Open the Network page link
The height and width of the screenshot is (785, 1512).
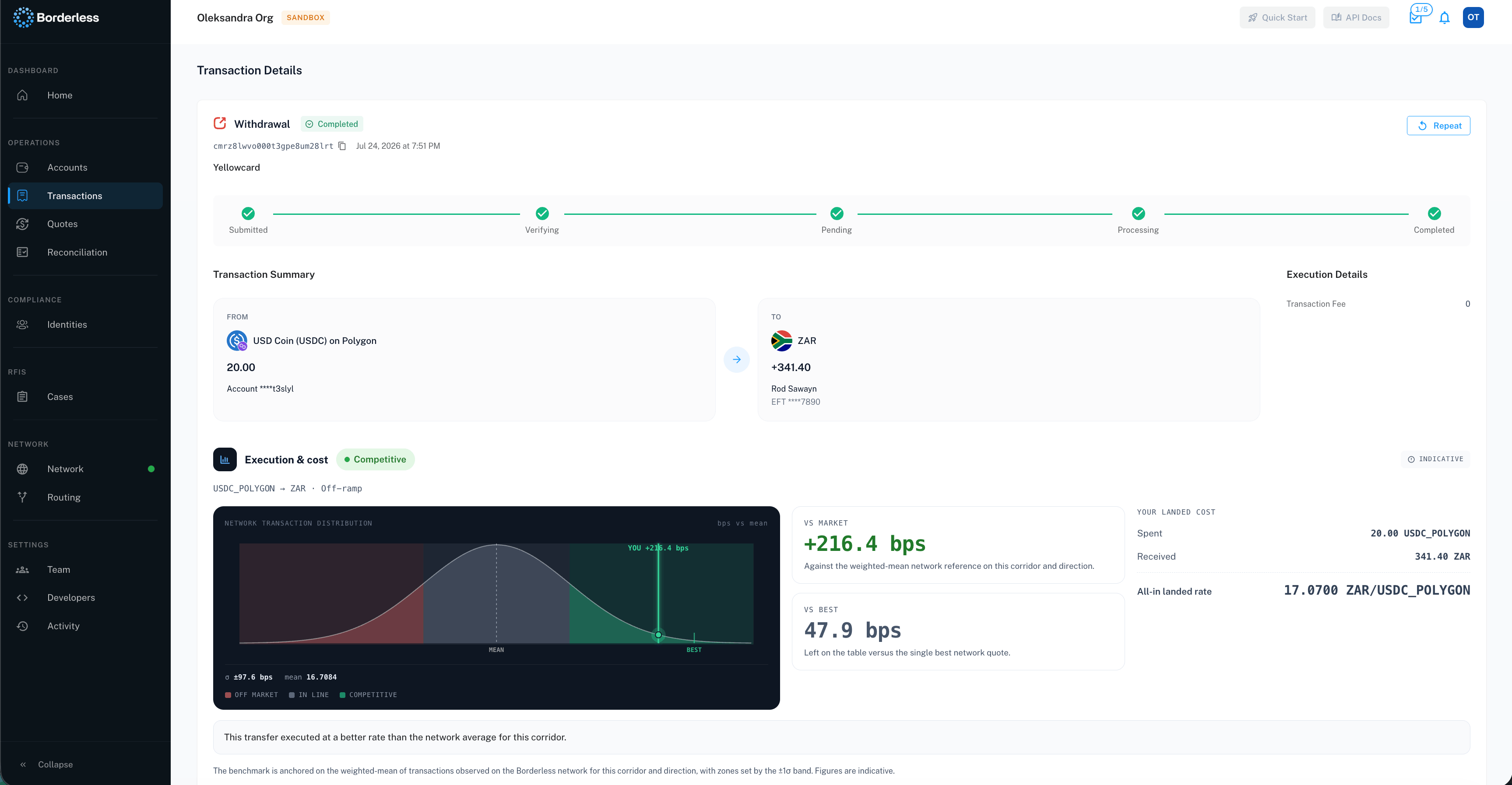85,469
